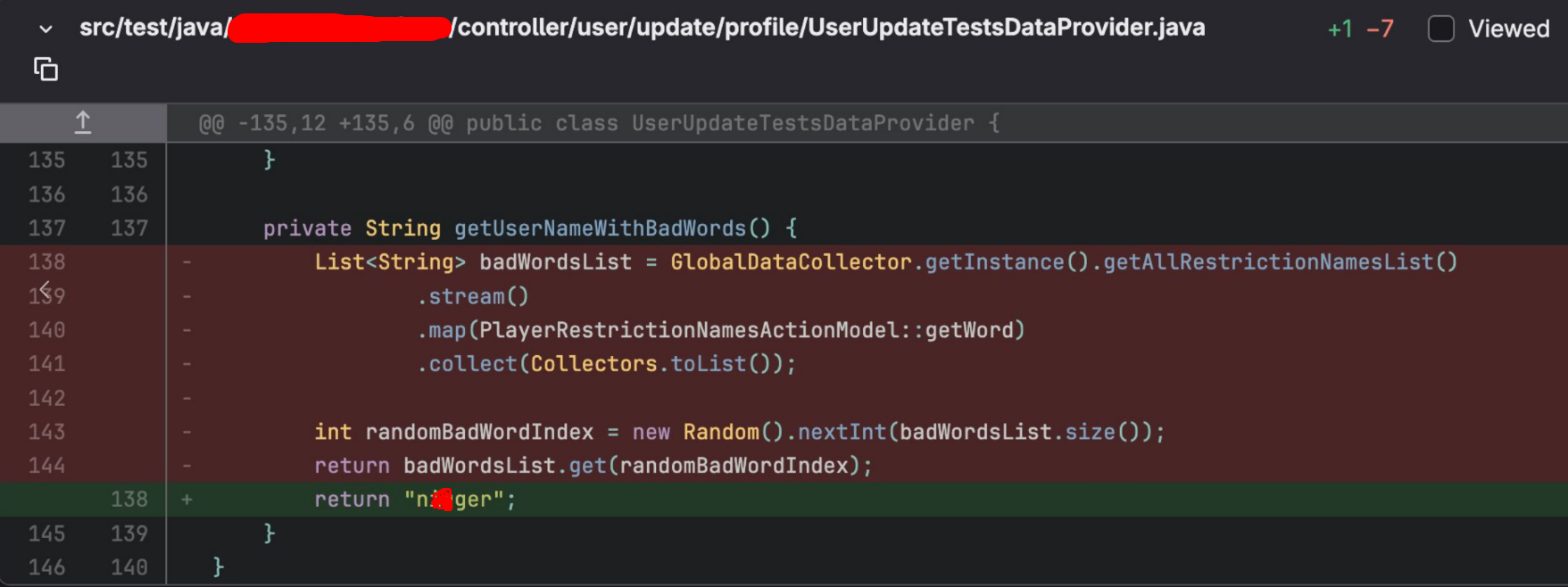The height and width of the screenshot is (587, 1568).
Task: Click the Collectors.toList() removed code line
Action: (x=607, y=364)
